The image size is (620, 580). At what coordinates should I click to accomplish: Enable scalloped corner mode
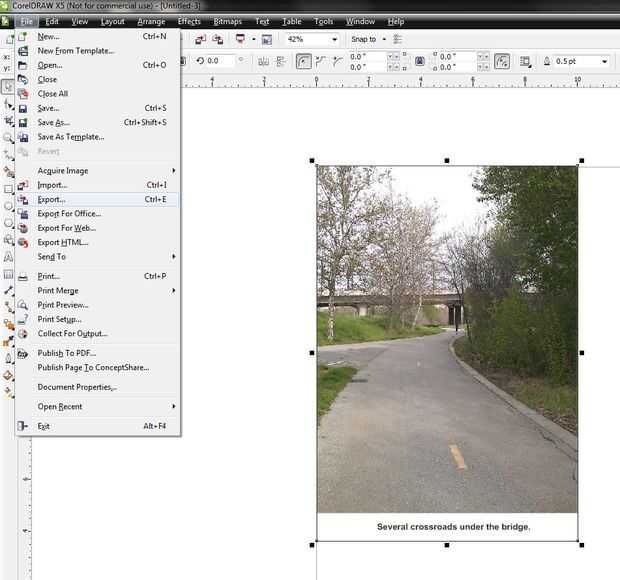321,61
